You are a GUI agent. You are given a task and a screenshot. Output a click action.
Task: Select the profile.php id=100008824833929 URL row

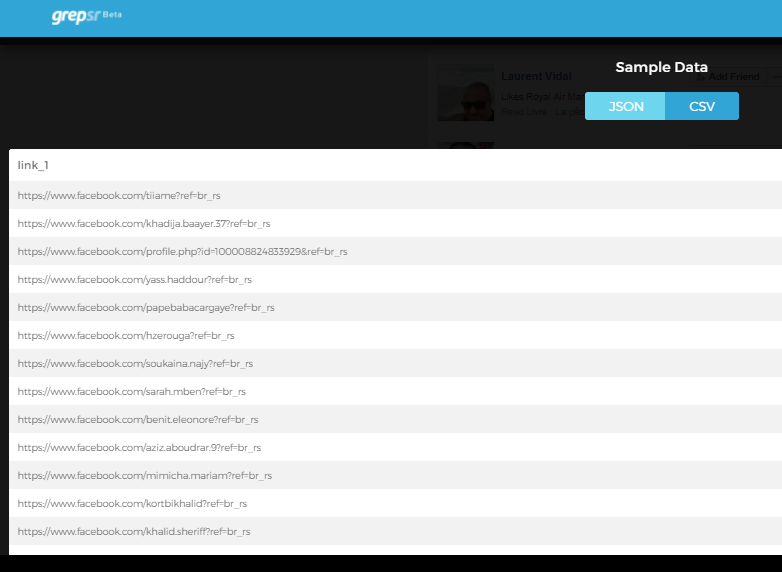point(395,251)
